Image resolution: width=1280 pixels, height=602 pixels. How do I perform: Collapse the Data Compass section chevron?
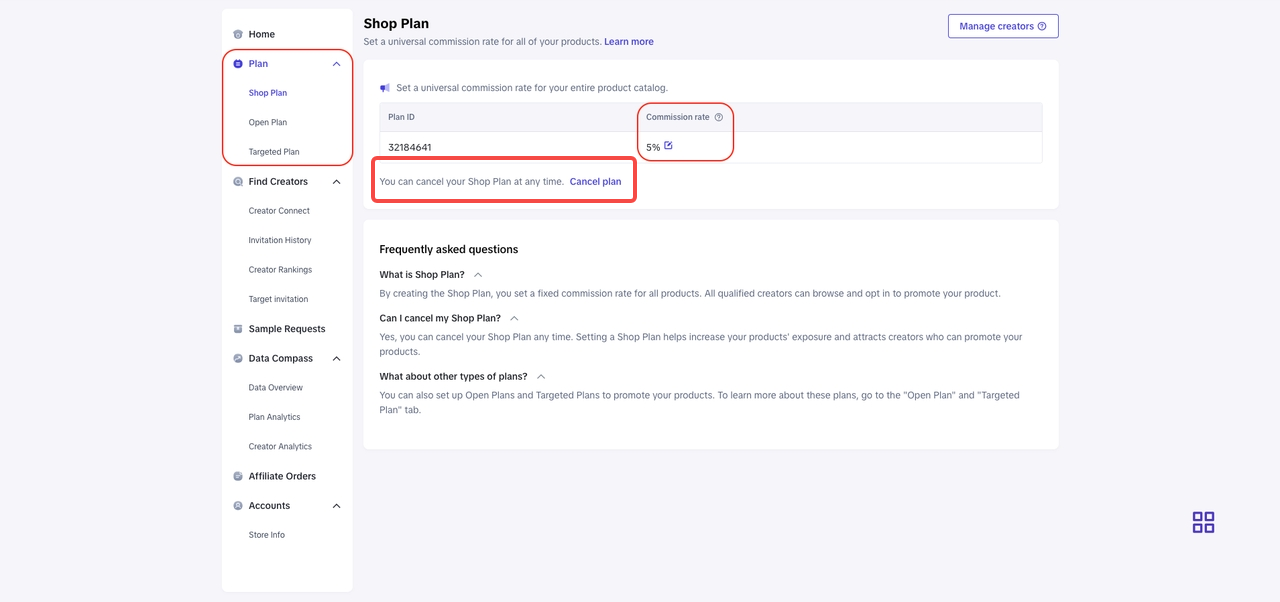pyautogui.click(x=336, y=358)
